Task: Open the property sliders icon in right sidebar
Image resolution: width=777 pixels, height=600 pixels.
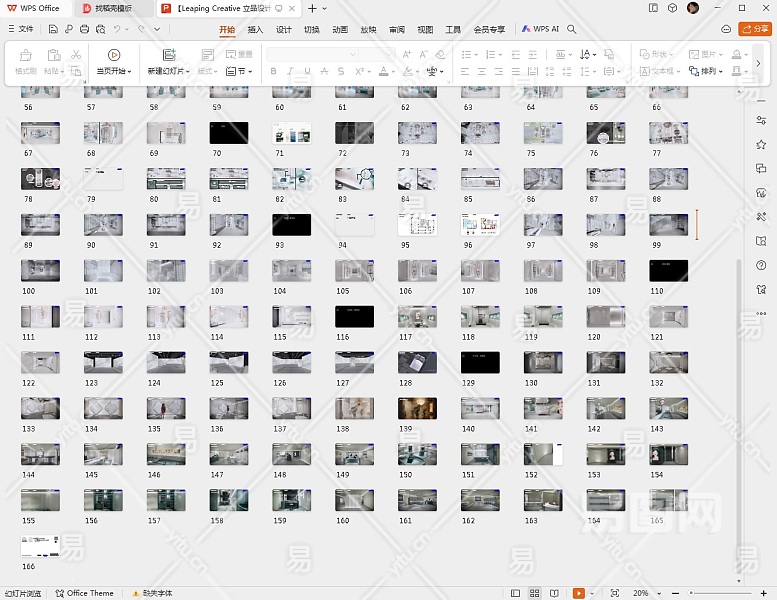Action: pos(761,120)
